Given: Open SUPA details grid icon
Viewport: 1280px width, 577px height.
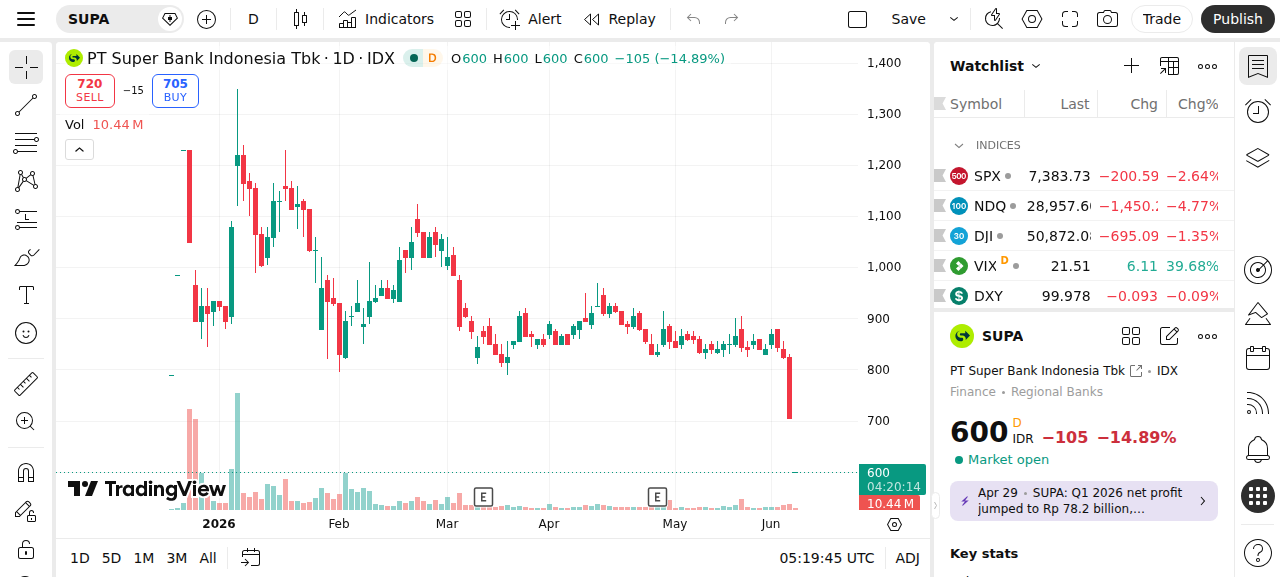Looking at the screenshot, I should pyautogui.click(x=1131, y=336).
